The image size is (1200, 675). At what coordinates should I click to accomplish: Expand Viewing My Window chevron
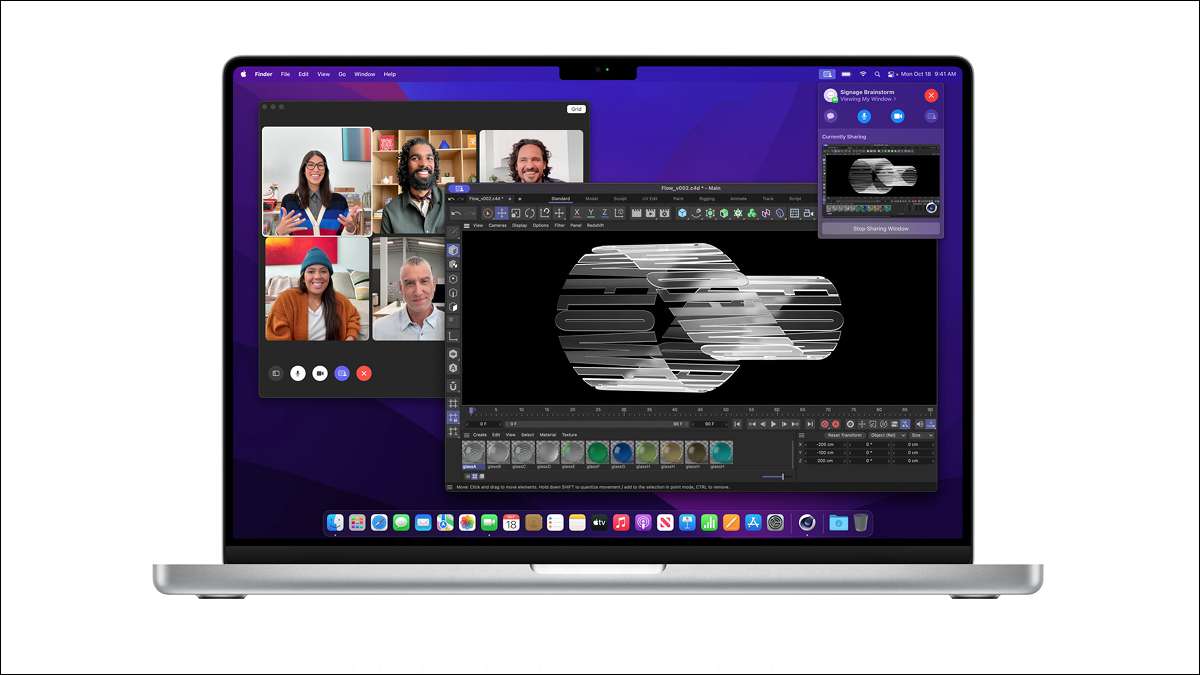pos(895,100)
